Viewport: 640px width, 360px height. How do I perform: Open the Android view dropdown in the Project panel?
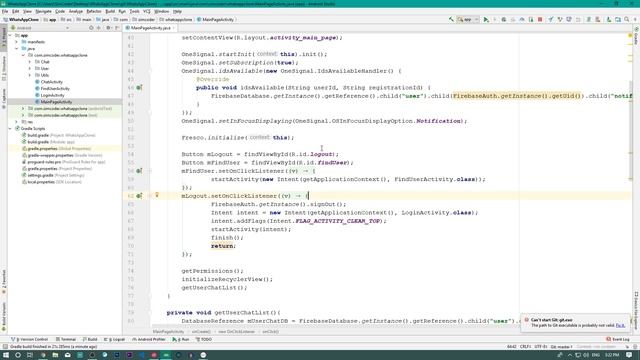[x=40, y=28]
